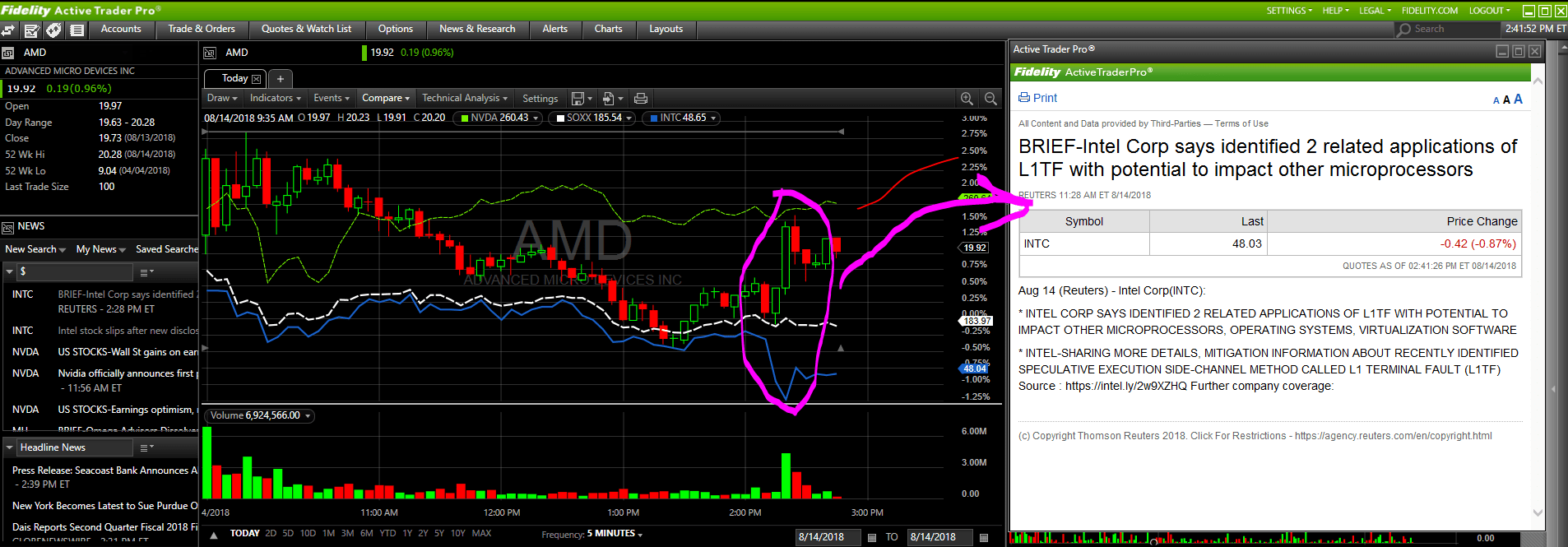Open chart Settings
This screenshot has height=547, width=1568.
(540, 99)
